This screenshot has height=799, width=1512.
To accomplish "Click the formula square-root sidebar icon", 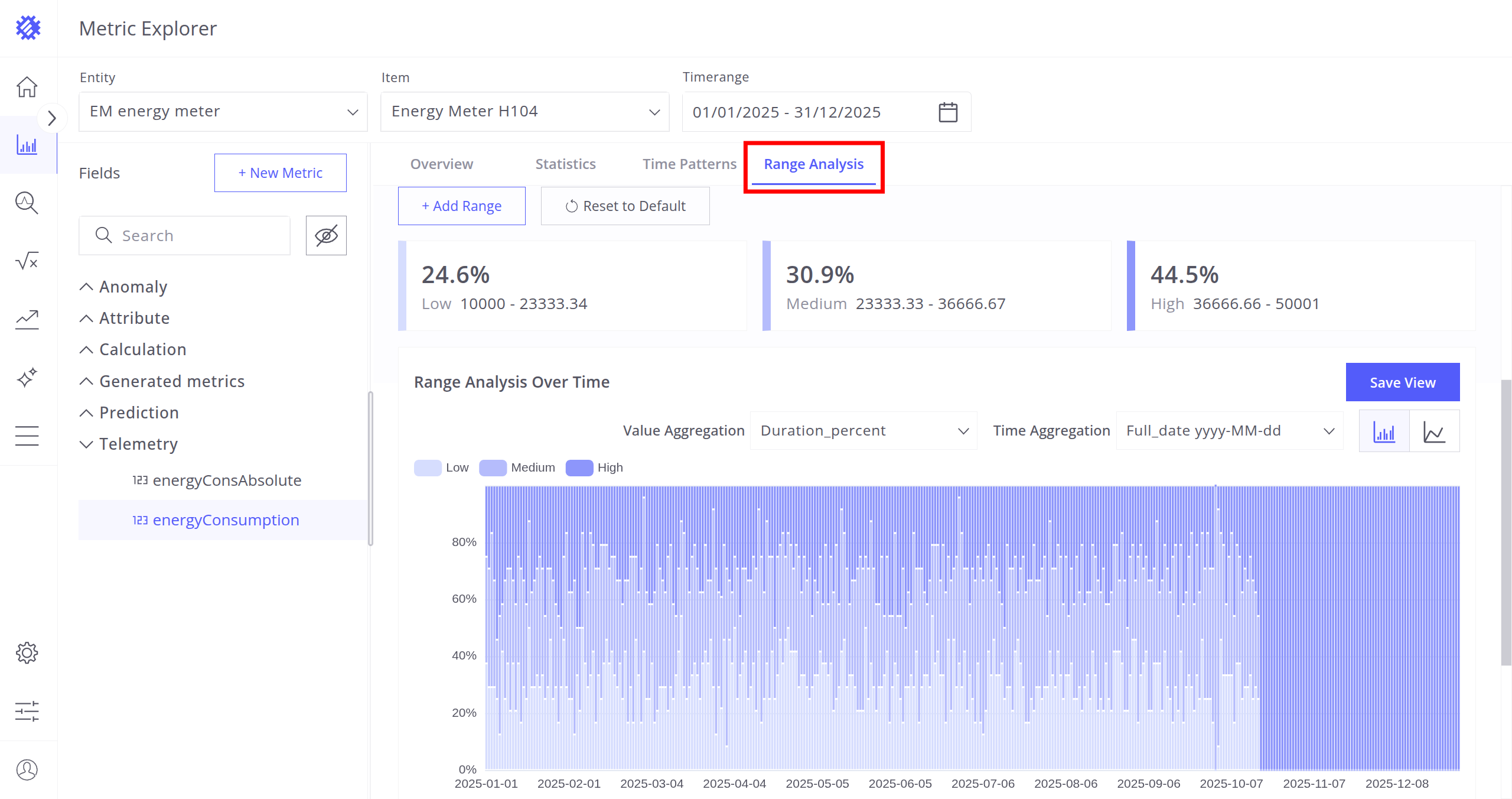I will coord(27,261).
